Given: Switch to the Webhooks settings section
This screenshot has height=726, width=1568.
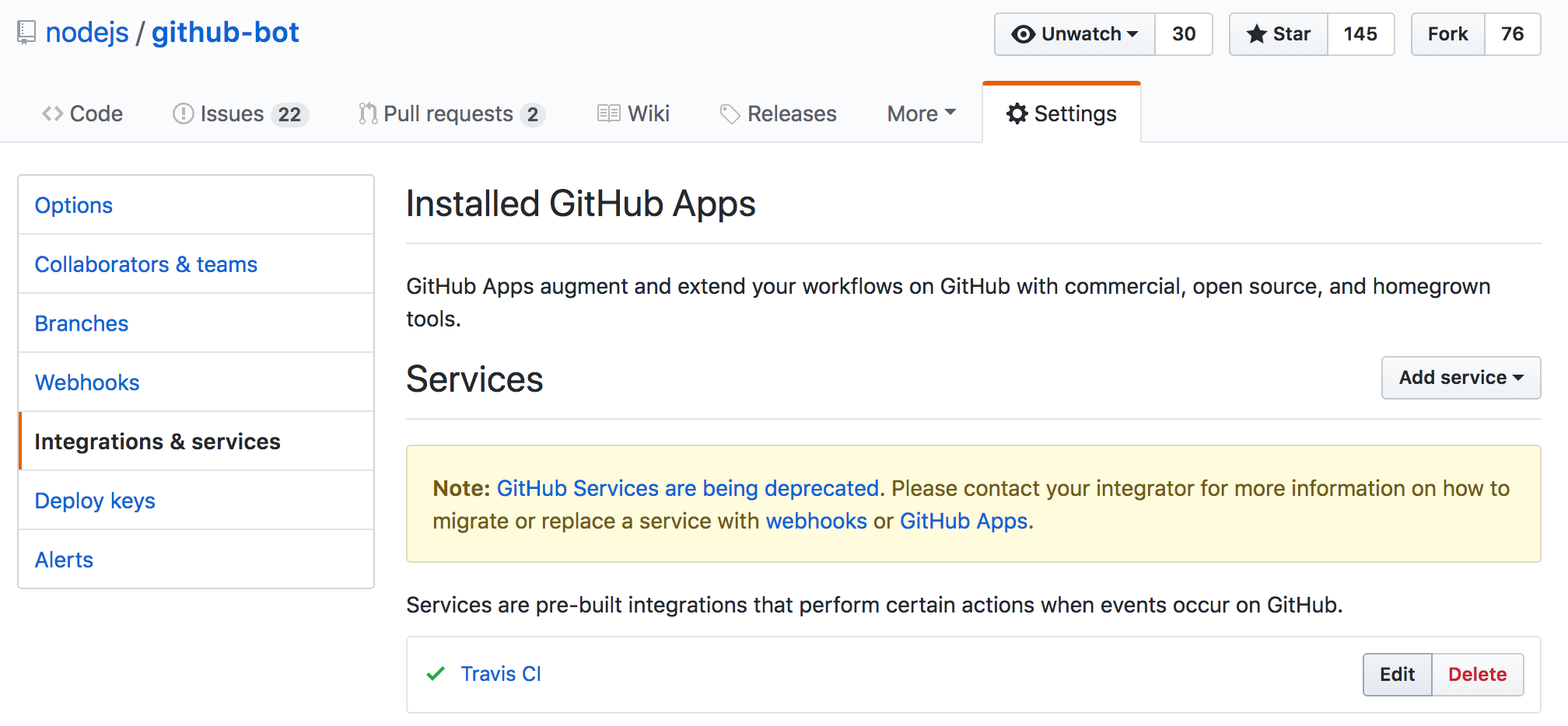Looking at the screenshot, I should point(87,382).
